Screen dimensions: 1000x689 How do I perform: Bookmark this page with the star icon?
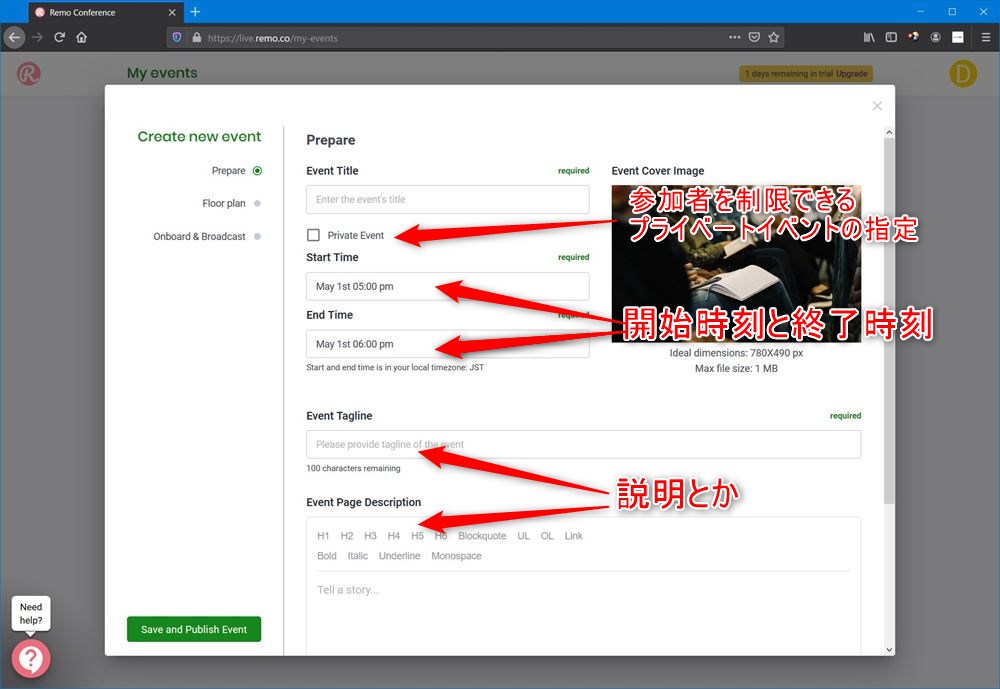[774, 38]
